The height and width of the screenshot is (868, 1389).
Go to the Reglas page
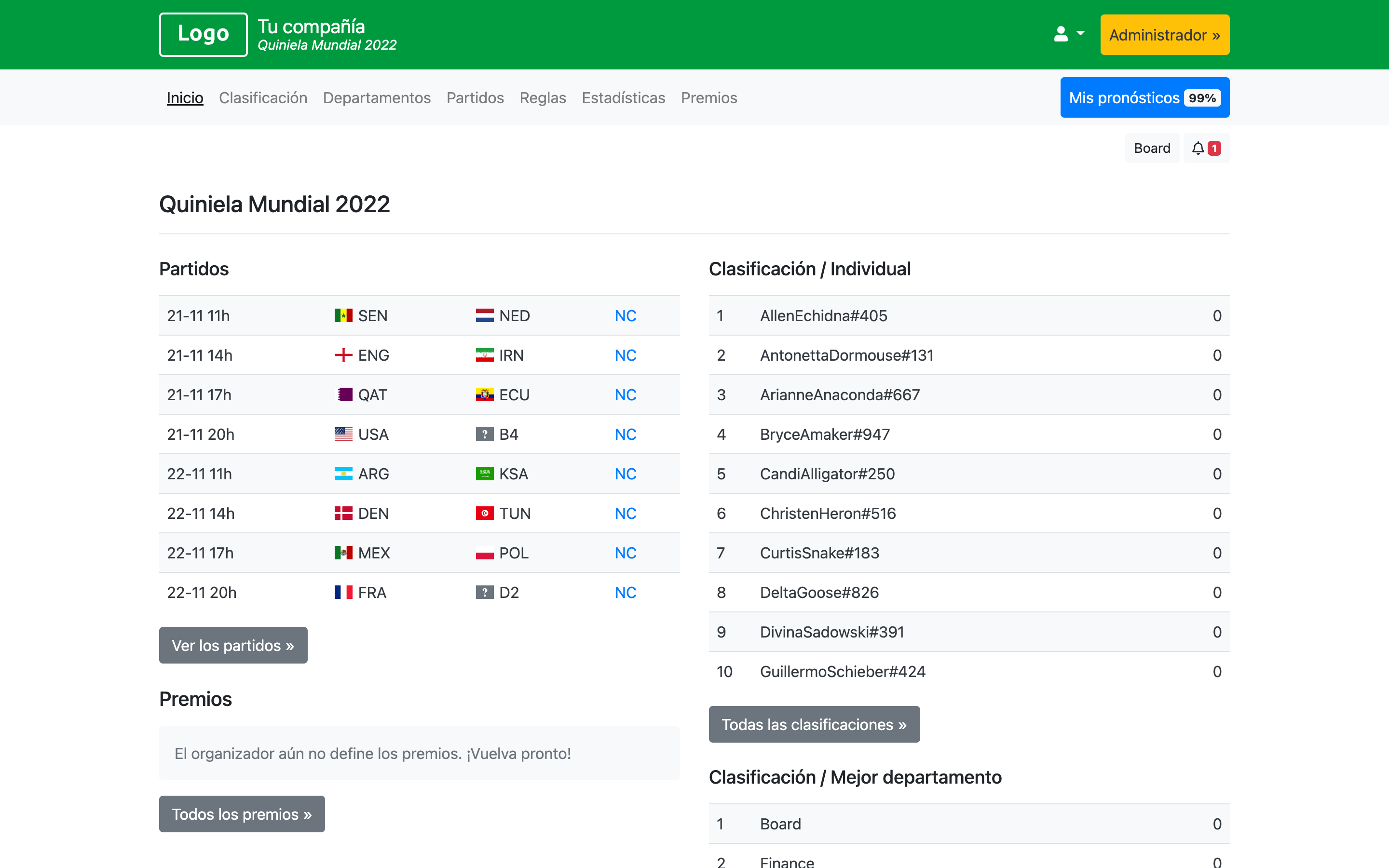[x=543, y=97]
